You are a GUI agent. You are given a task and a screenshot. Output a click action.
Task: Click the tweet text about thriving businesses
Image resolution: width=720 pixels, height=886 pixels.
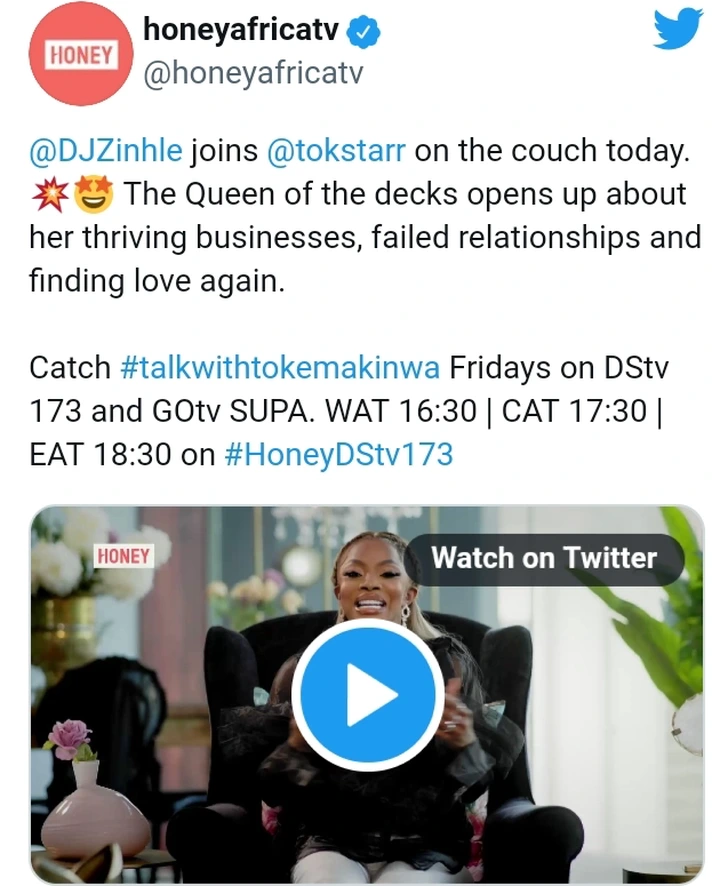[x=365, y=237]
